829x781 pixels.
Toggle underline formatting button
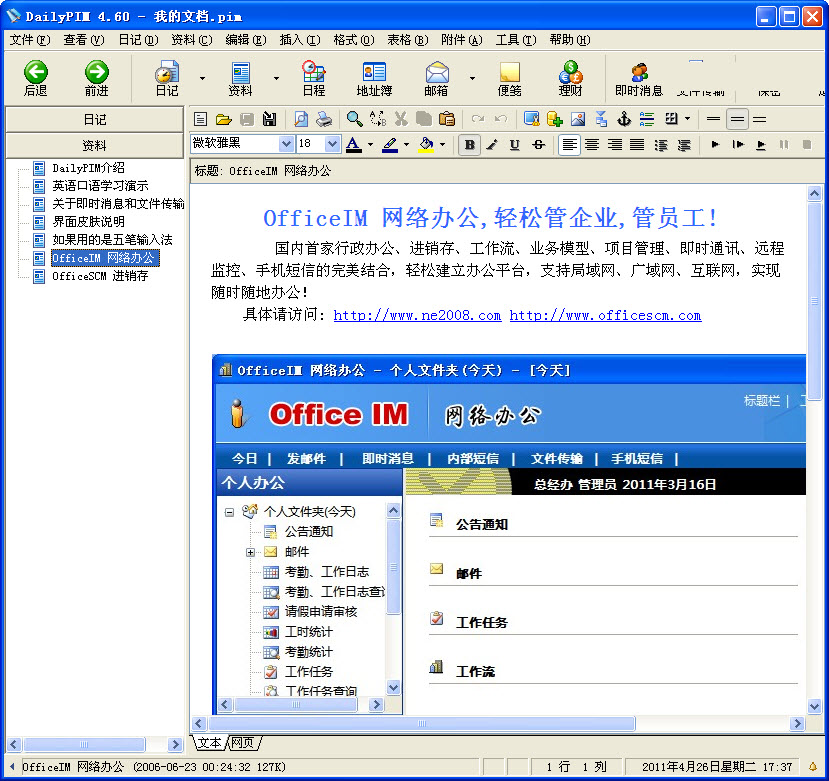coord(514,145)
